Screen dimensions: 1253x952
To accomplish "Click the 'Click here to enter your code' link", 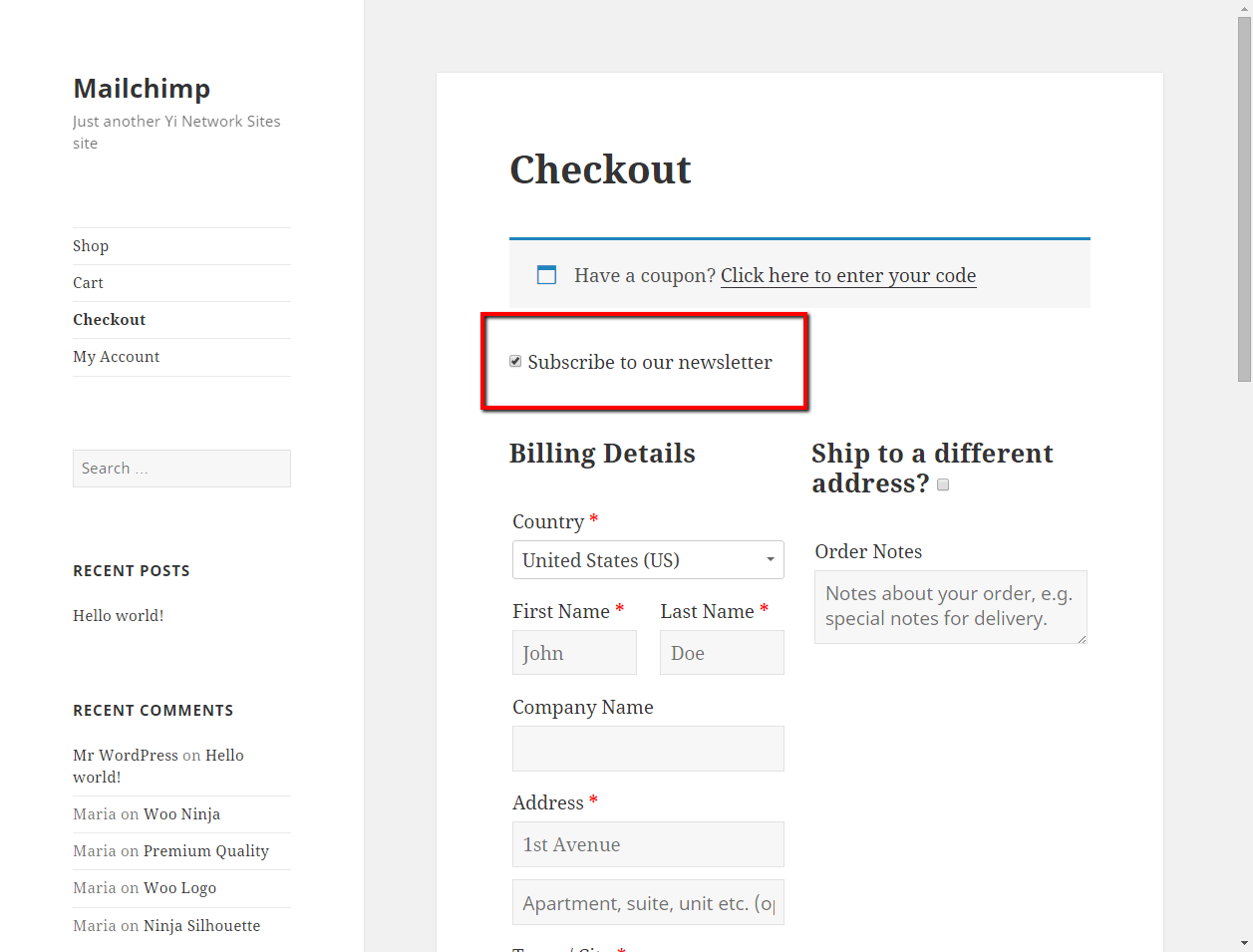I will pyautogui.click(x=848, y=276).
